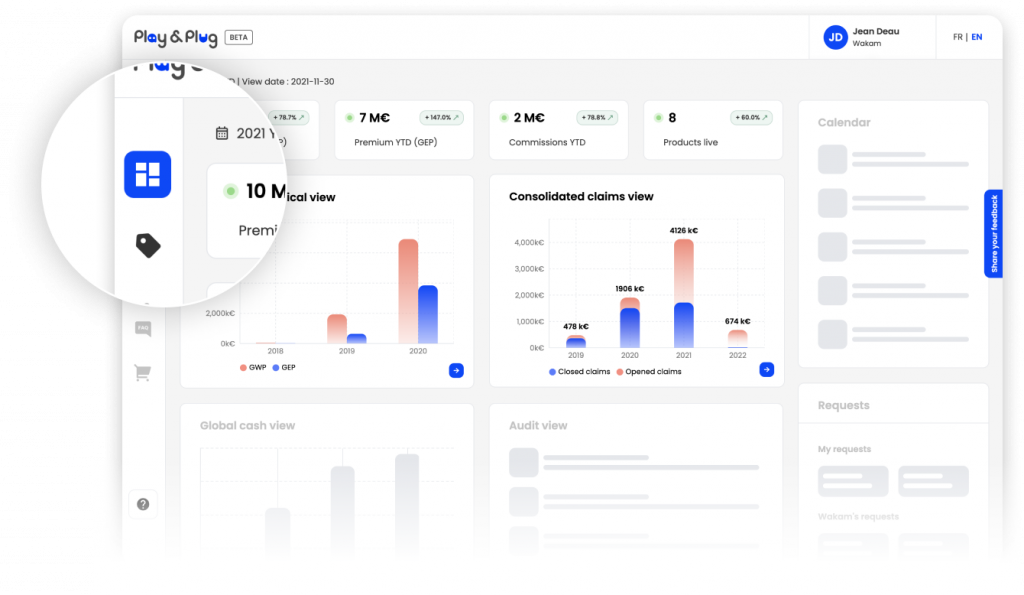Click the 2 M€ Commissions YTD value
The image size is (1024, 595).
pos(529,118)
